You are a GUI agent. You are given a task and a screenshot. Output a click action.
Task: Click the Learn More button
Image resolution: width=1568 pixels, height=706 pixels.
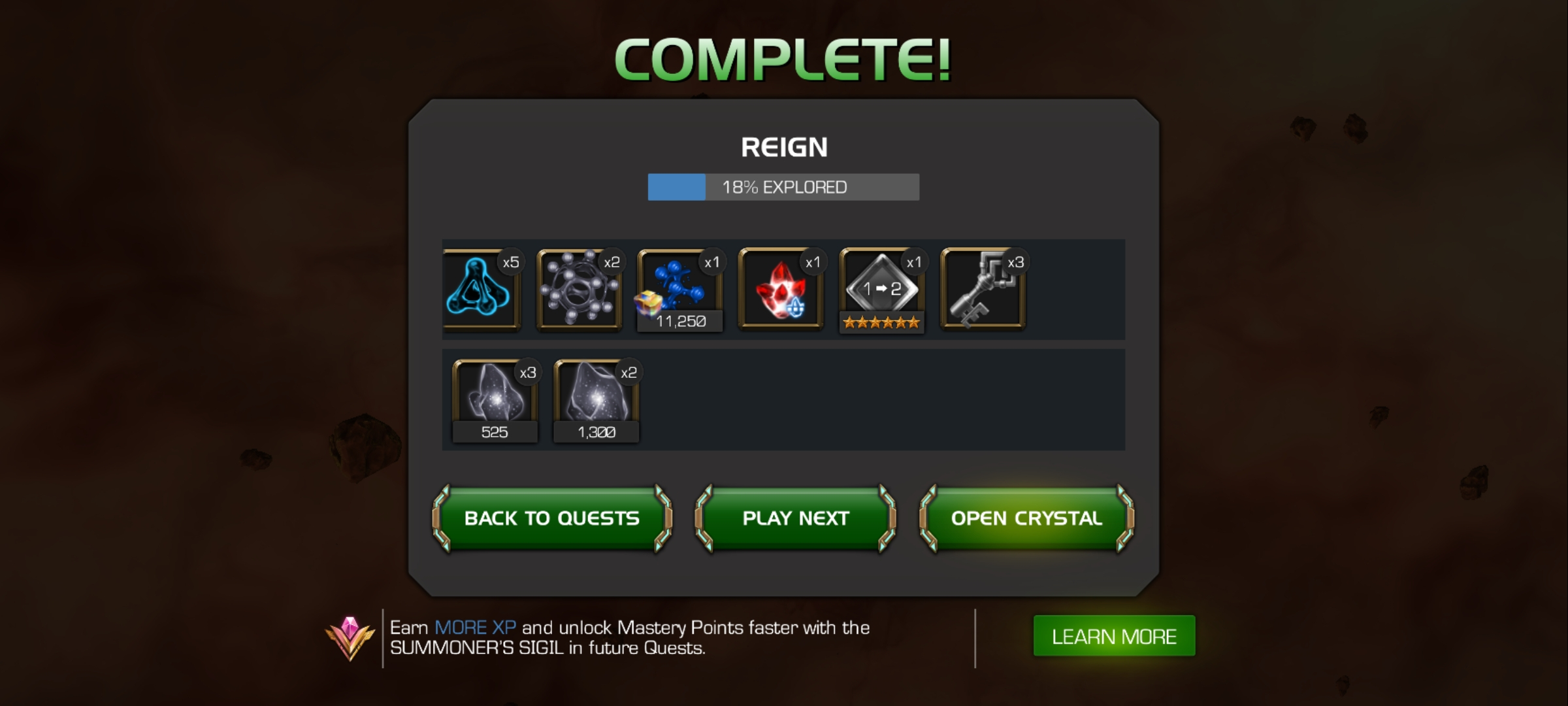(x=1114, y=636)
